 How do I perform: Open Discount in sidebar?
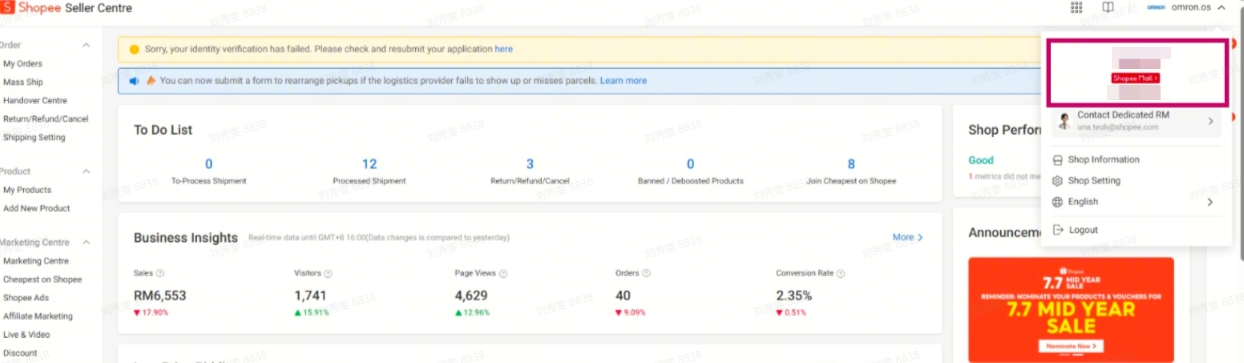(x=20, y=353)
